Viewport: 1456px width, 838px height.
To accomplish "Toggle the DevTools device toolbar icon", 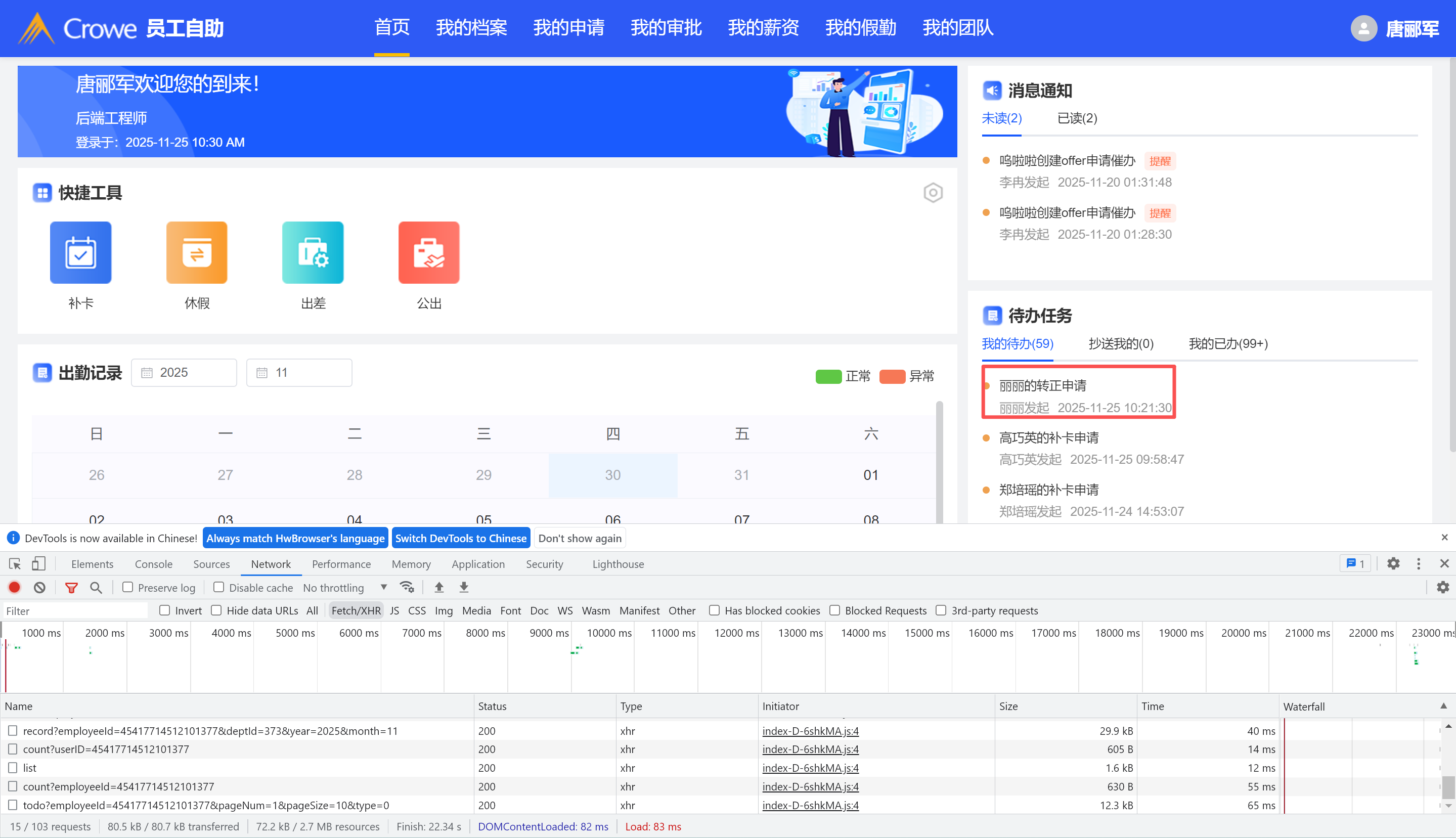I will (38, 563).
